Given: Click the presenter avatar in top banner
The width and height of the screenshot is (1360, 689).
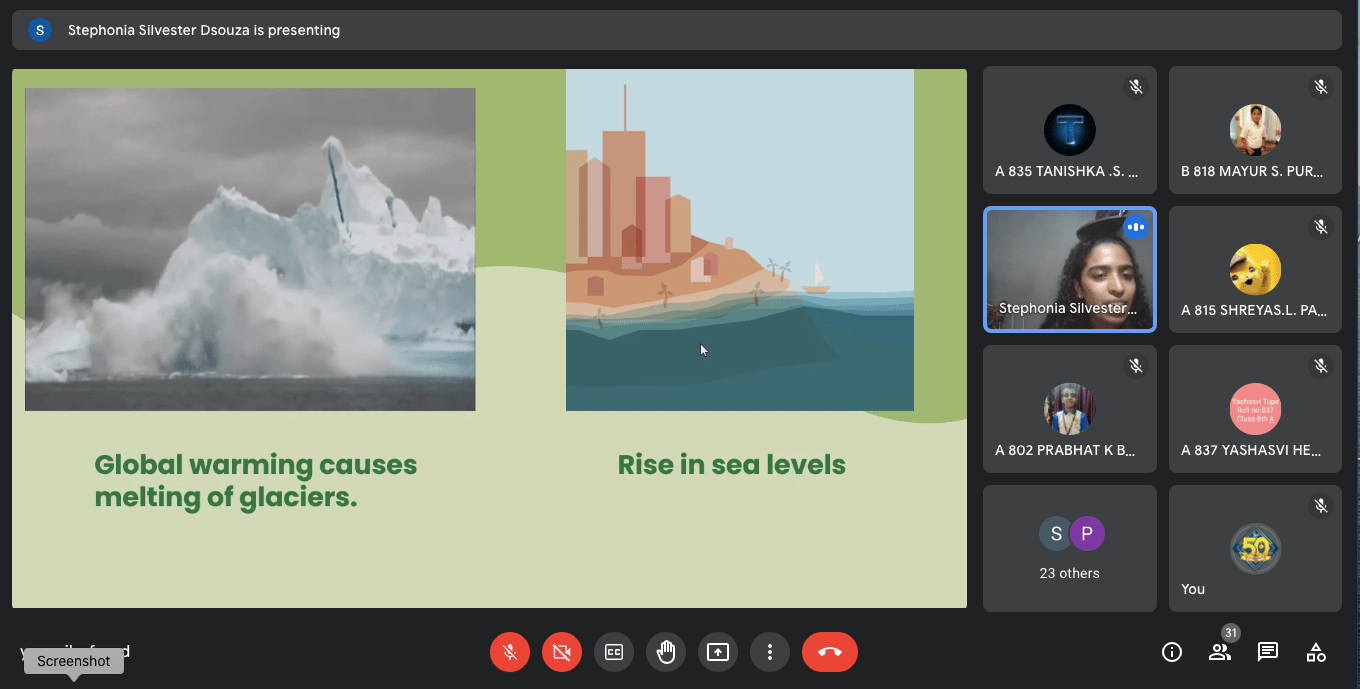Looking at the screenshot, I should pyautogui.click(x=40, y=30).
